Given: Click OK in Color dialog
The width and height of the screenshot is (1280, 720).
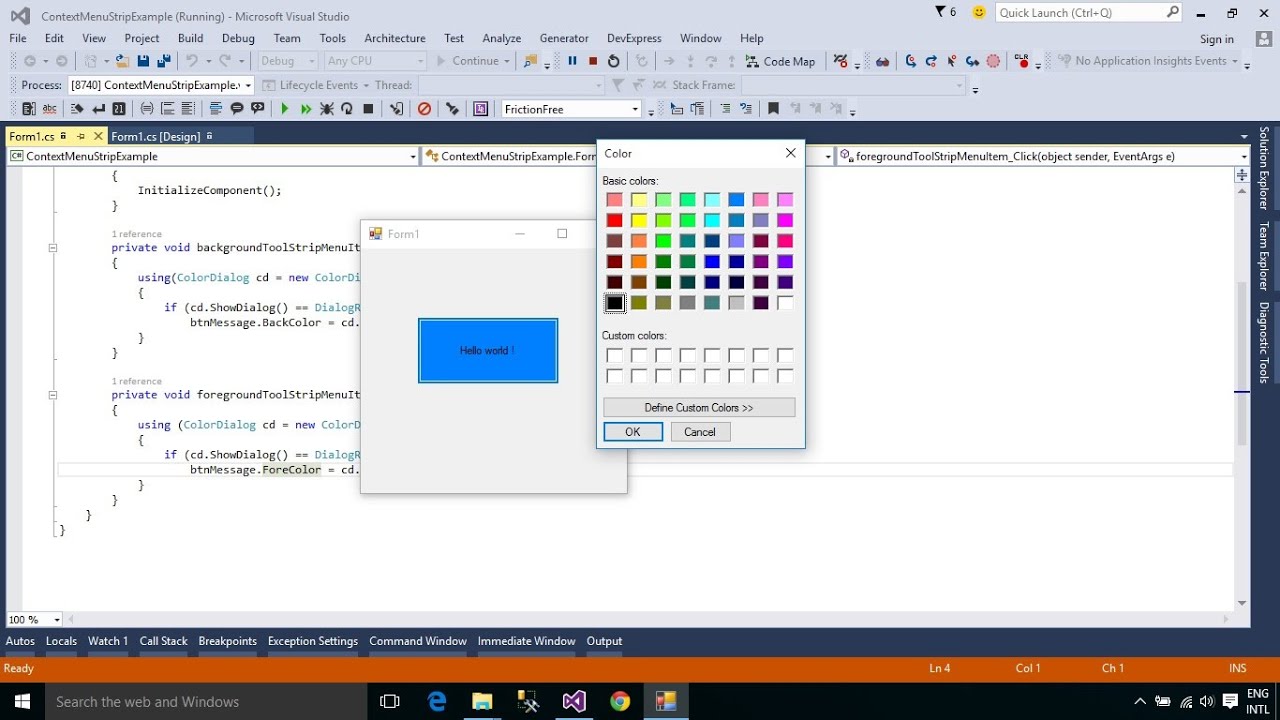Looking at the screenshot, I should click(x=633, y=432).
